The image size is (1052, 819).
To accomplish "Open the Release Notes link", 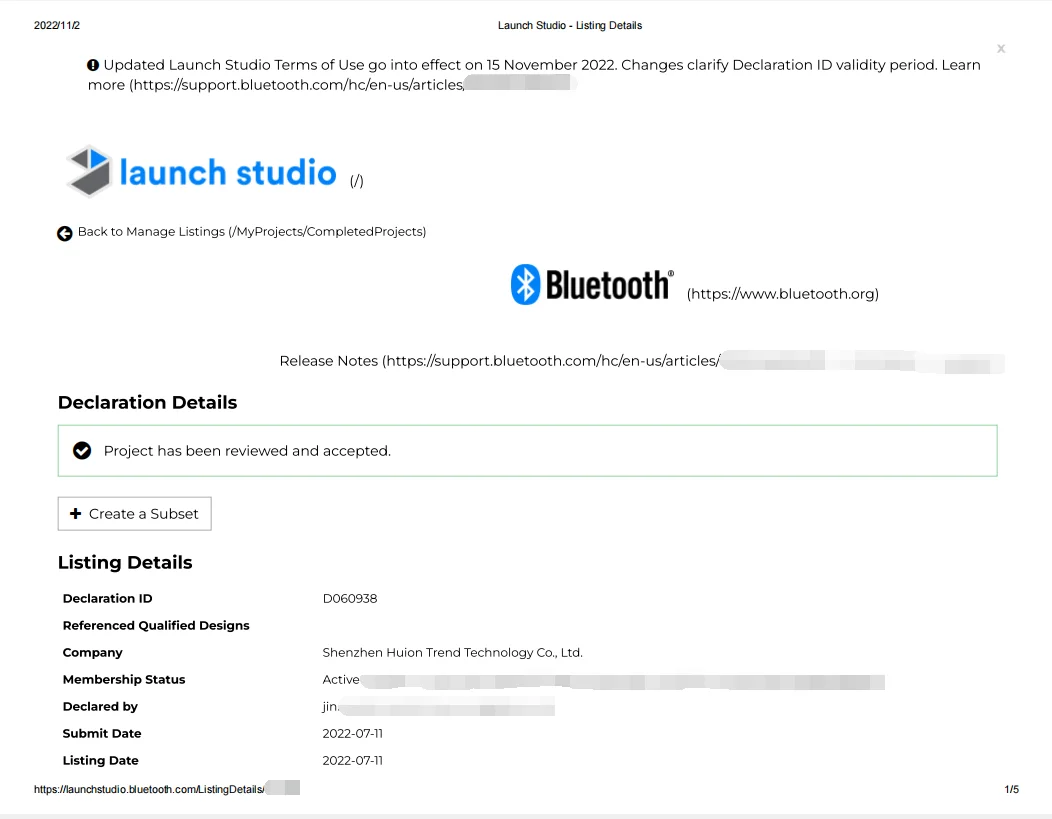I will (x=500, y=361).
